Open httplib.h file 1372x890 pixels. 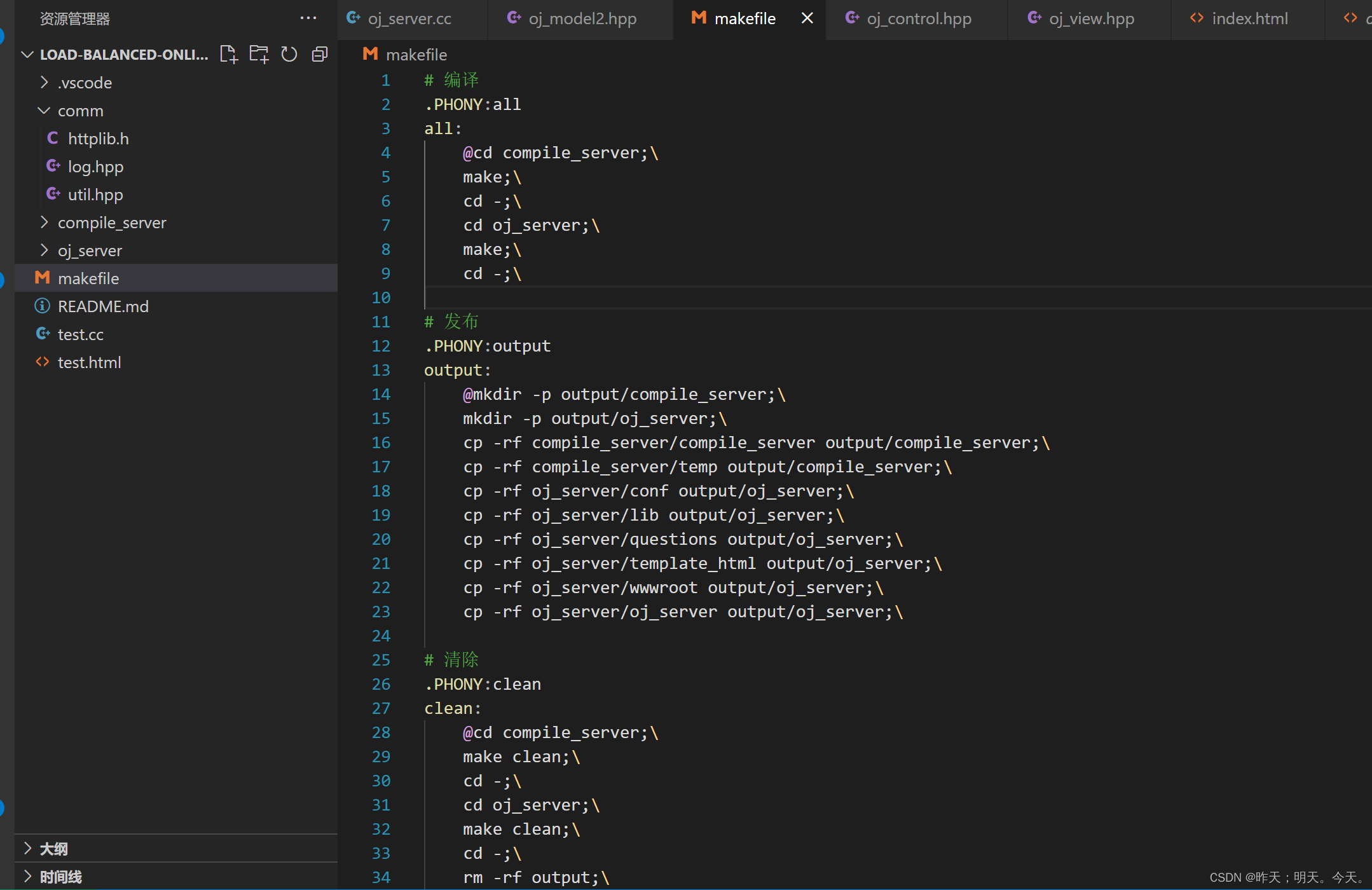pyautogui.click(x=175, y=139)
